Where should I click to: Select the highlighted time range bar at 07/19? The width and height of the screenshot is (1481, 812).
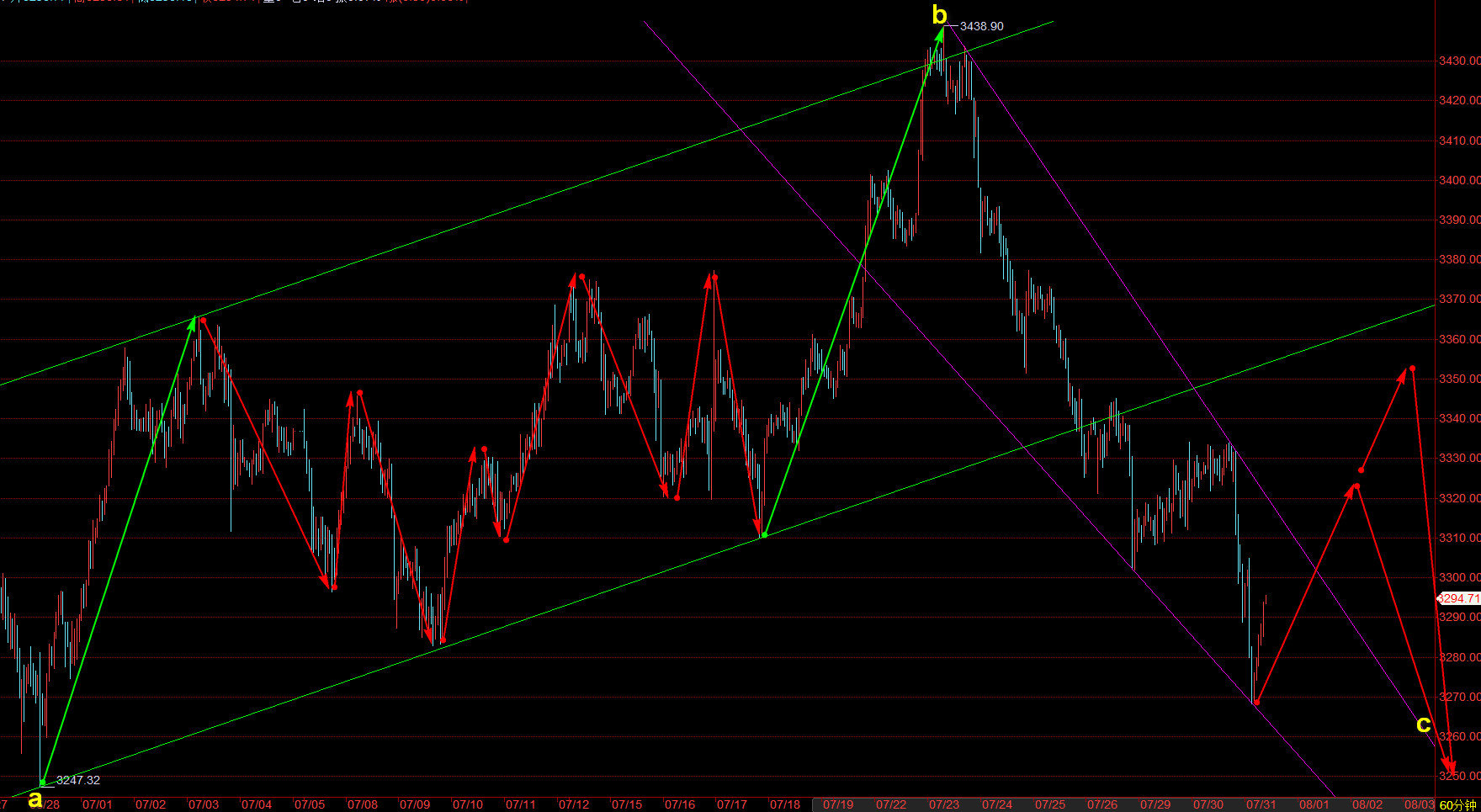click(x=838, y=805)
